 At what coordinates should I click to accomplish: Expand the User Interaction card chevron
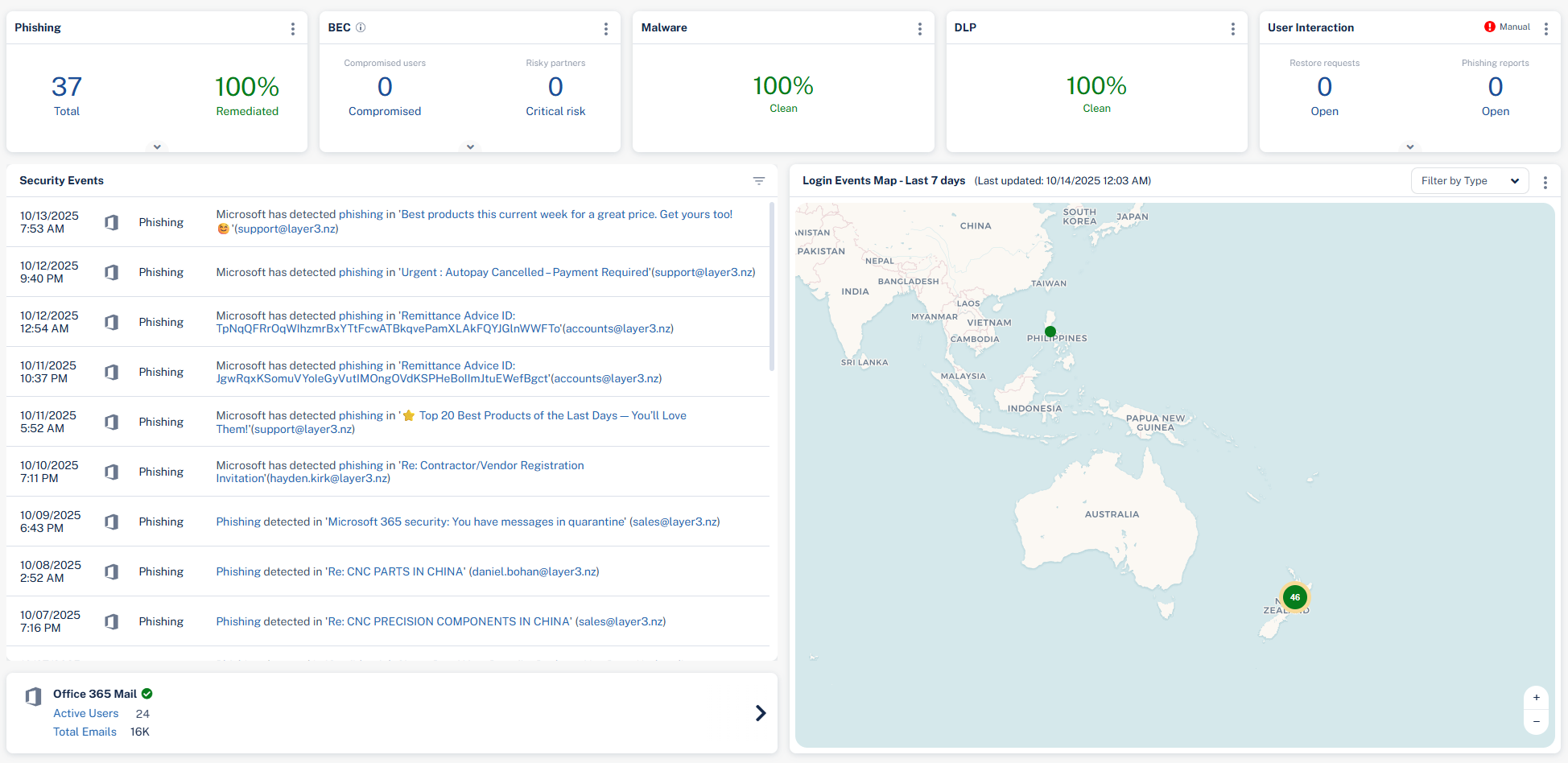pyautogui.click(x=1409, y=146)
